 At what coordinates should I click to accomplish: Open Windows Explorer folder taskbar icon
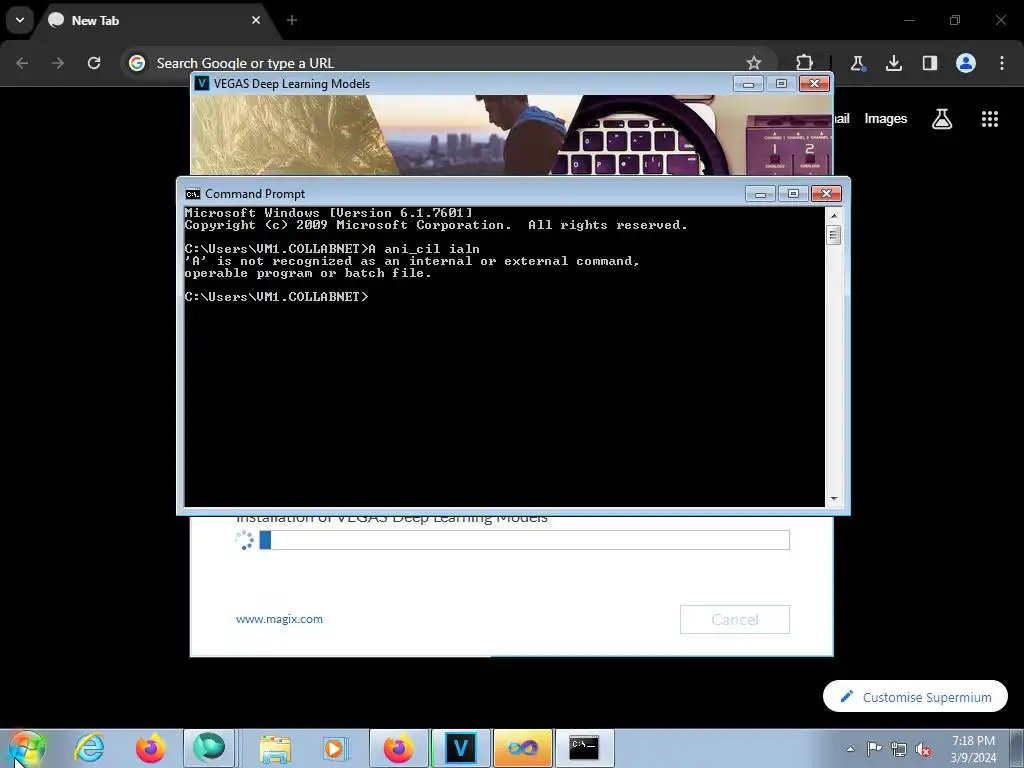275,748
